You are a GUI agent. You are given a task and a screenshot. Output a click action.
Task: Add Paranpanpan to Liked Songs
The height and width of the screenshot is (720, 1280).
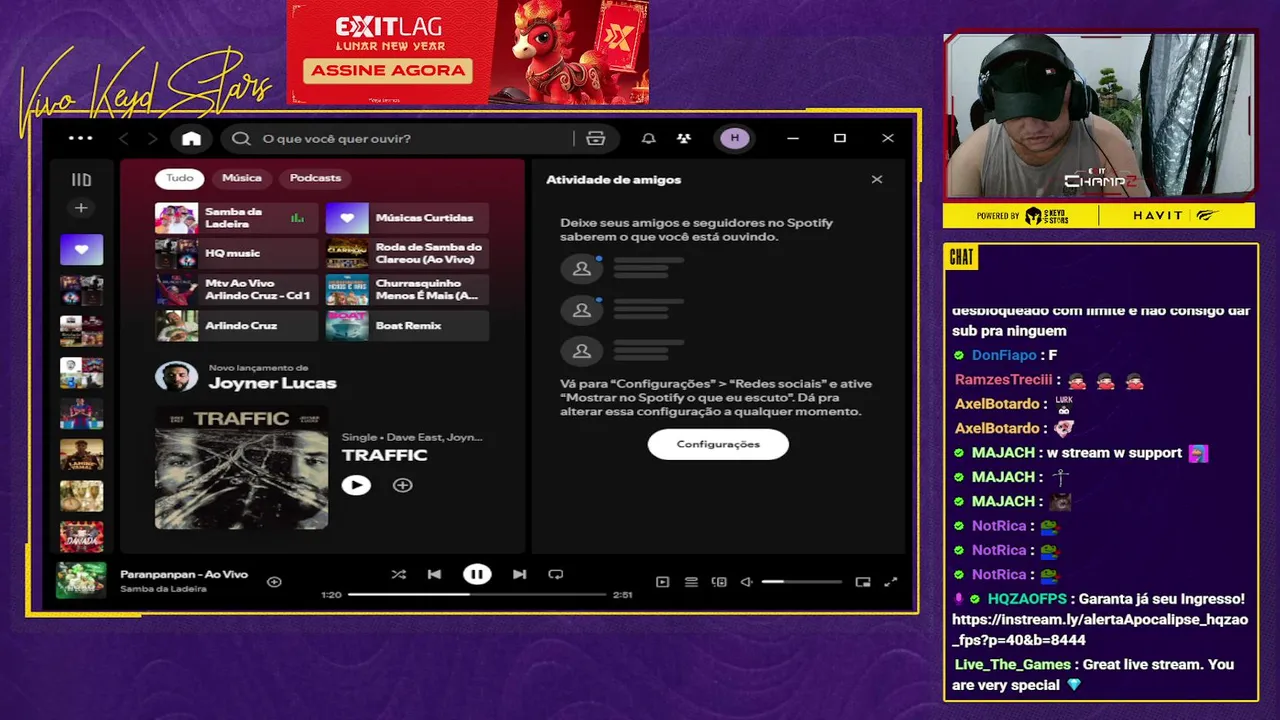[274, 581]
